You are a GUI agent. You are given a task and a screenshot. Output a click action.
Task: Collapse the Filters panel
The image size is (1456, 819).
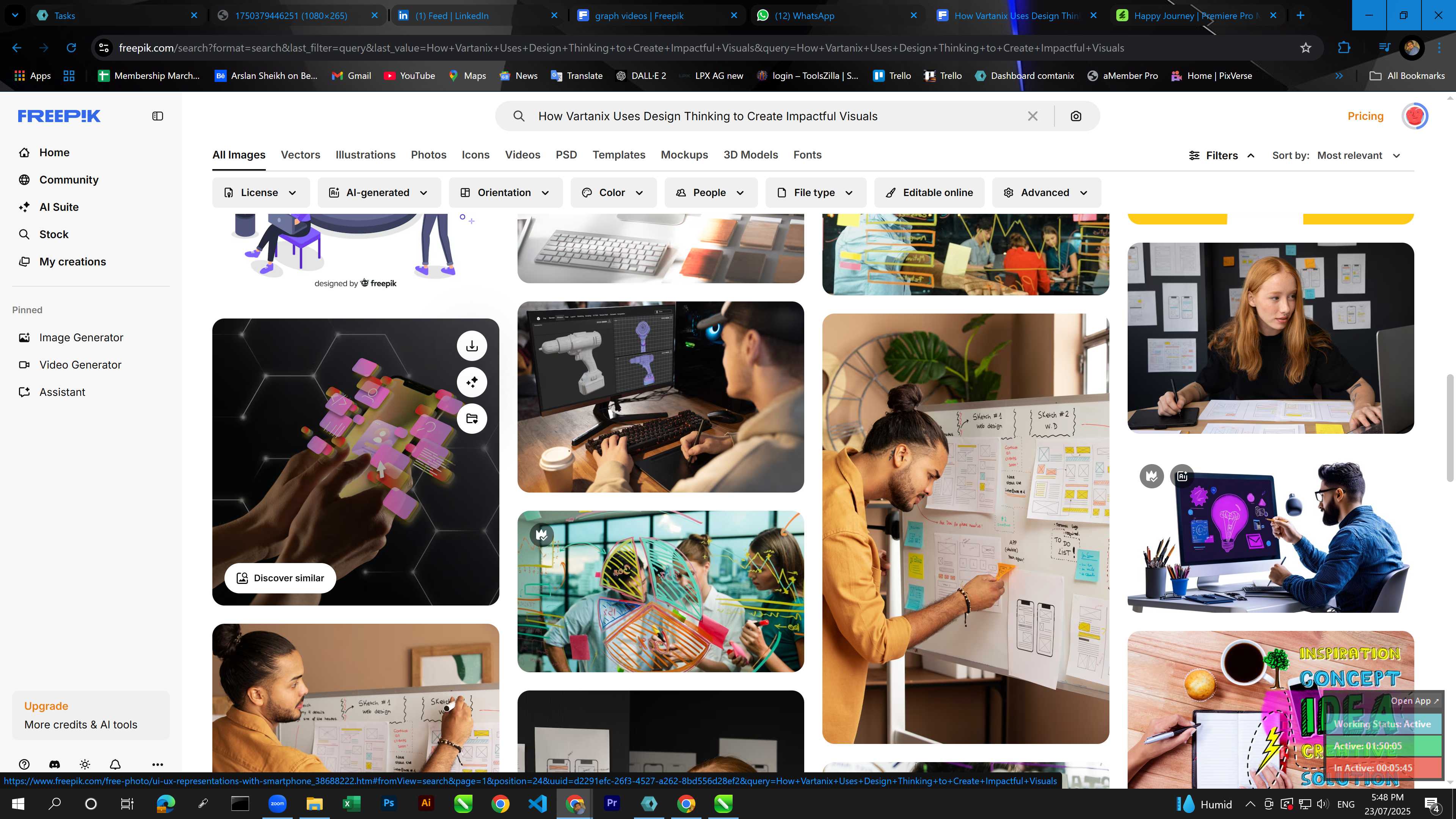pos(1221,155)
